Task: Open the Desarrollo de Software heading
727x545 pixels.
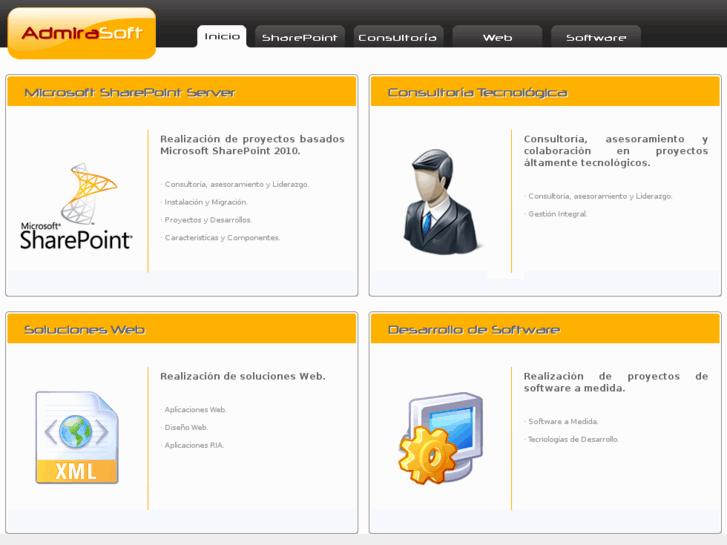Action: (x=474, y=330)
